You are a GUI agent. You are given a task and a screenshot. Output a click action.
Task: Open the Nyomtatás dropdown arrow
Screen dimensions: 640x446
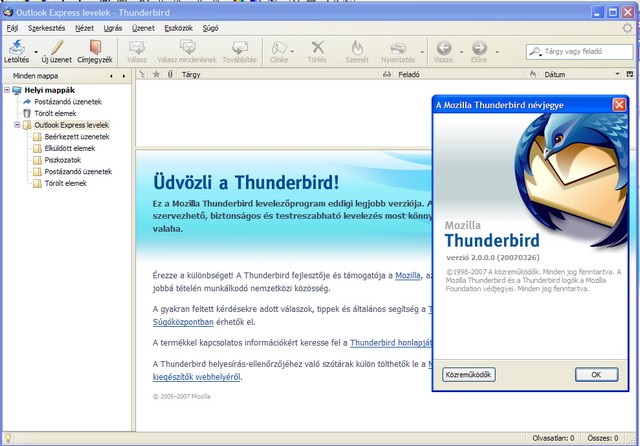click(422, 52)
